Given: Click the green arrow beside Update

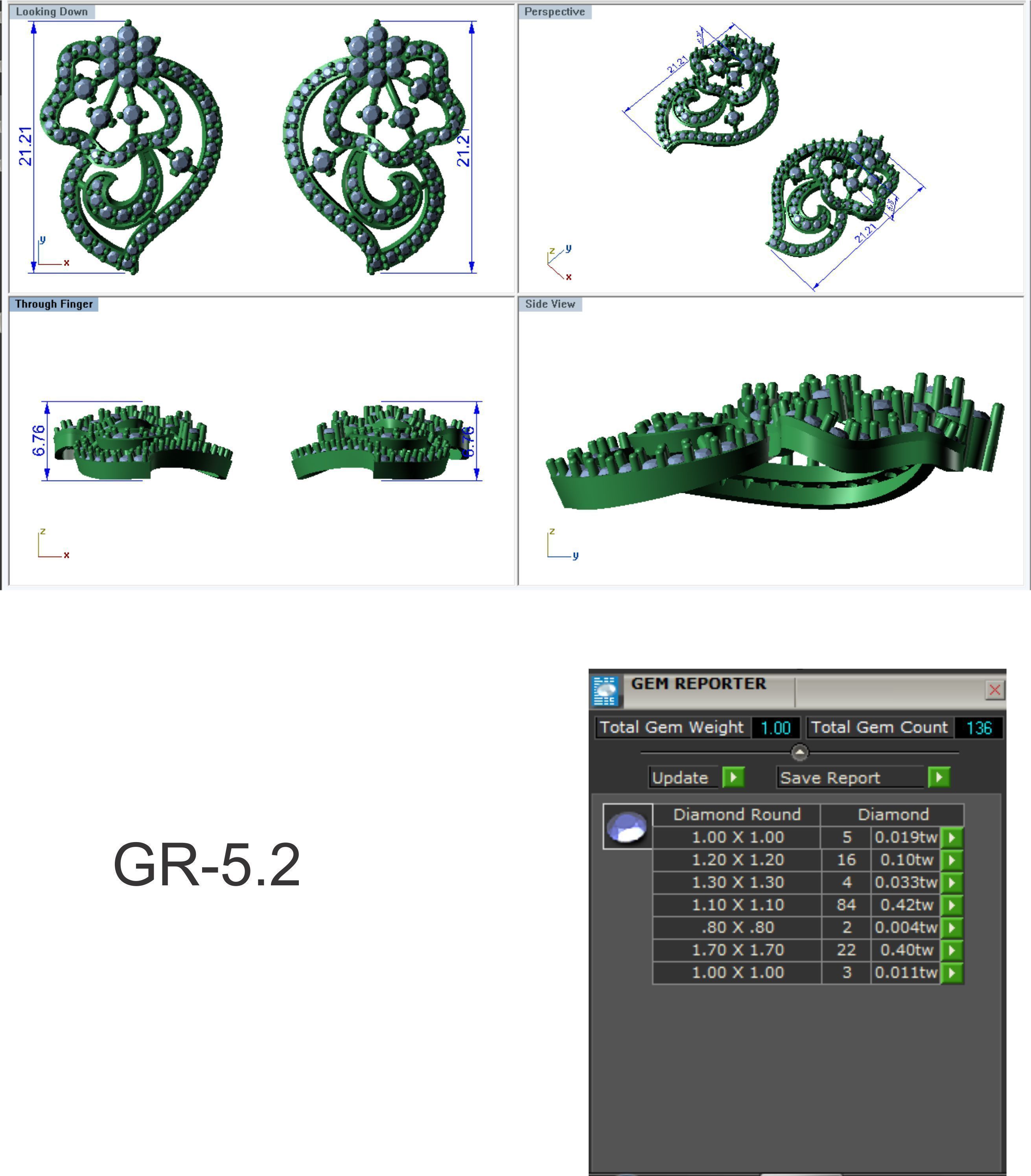Looking at the screenshot, I should click(x=733, y=777).
